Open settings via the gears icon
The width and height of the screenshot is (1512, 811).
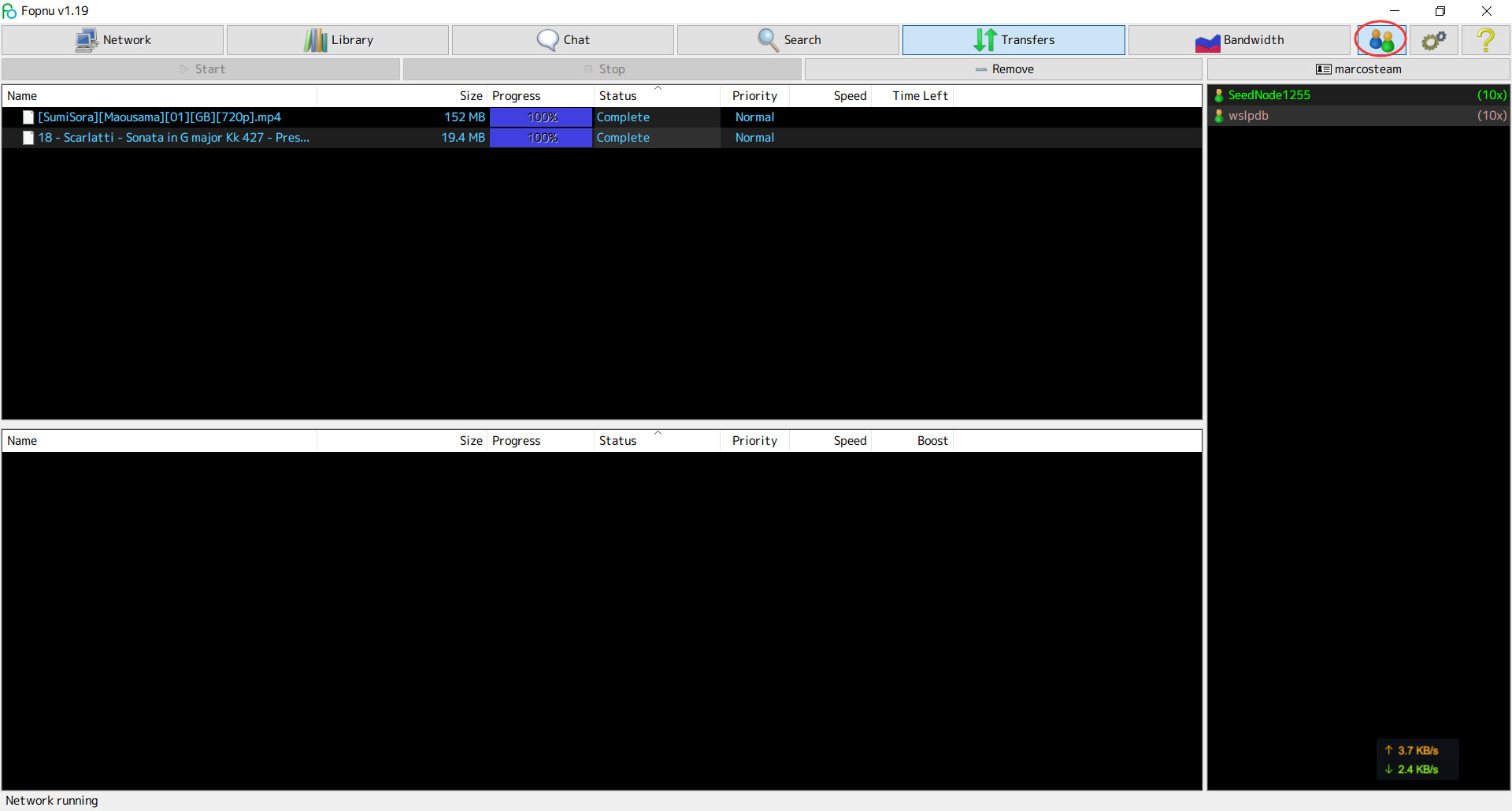(x=1433, y=40)
